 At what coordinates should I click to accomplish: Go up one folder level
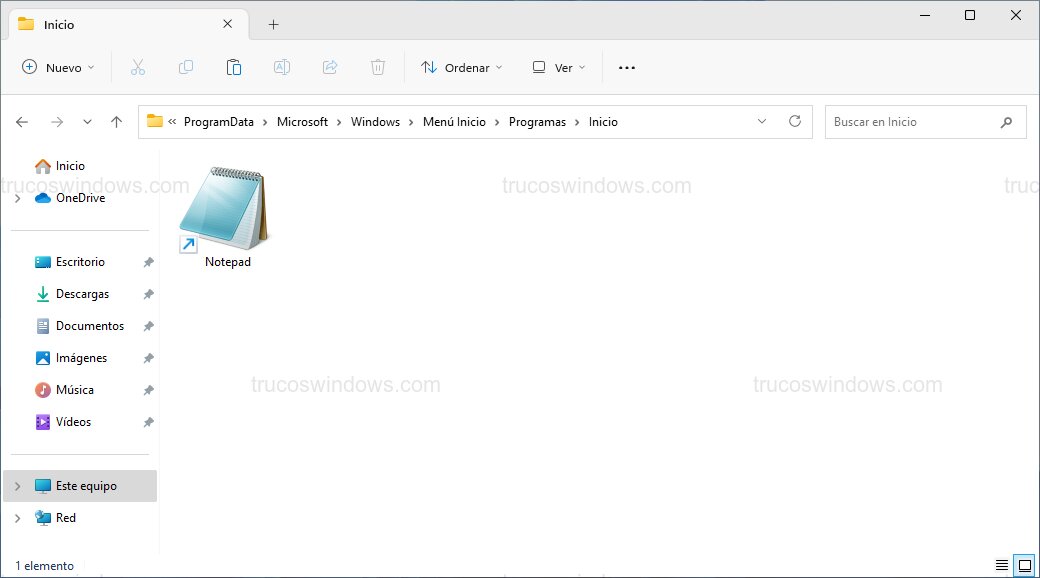tap(116, 122)
